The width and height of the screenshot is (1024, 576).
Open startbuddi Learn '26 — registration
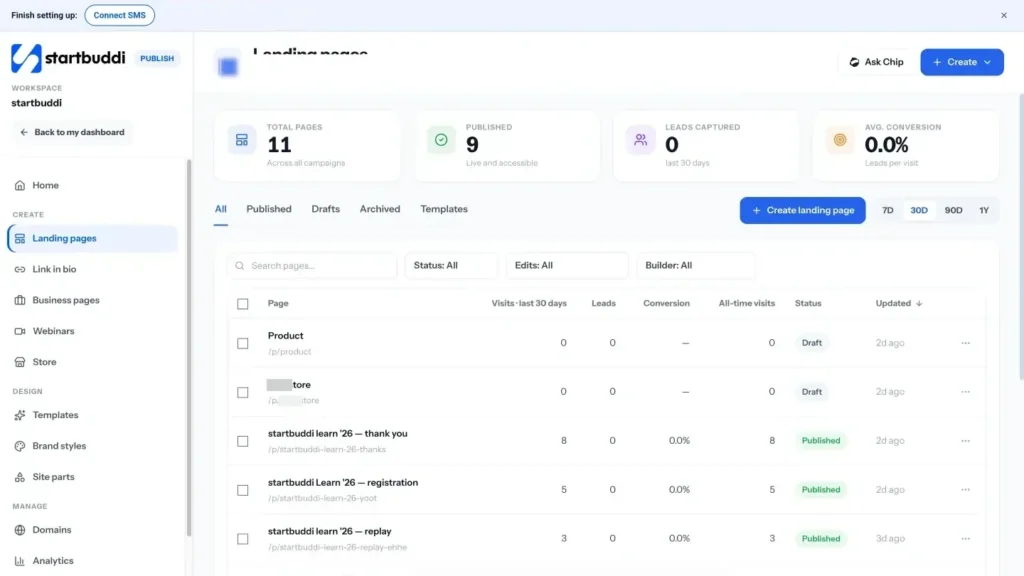click(343, 483)
